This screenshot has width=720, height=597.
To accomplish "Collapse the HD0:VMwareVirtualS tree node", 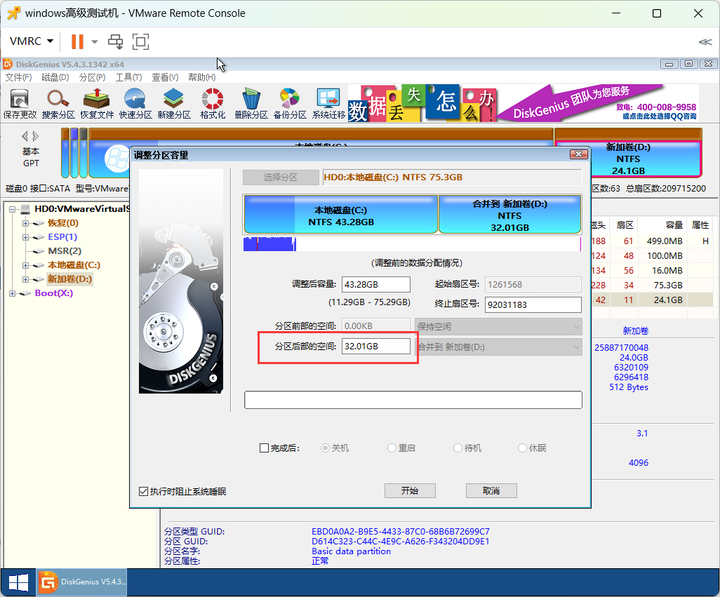I will coord(12,209).
